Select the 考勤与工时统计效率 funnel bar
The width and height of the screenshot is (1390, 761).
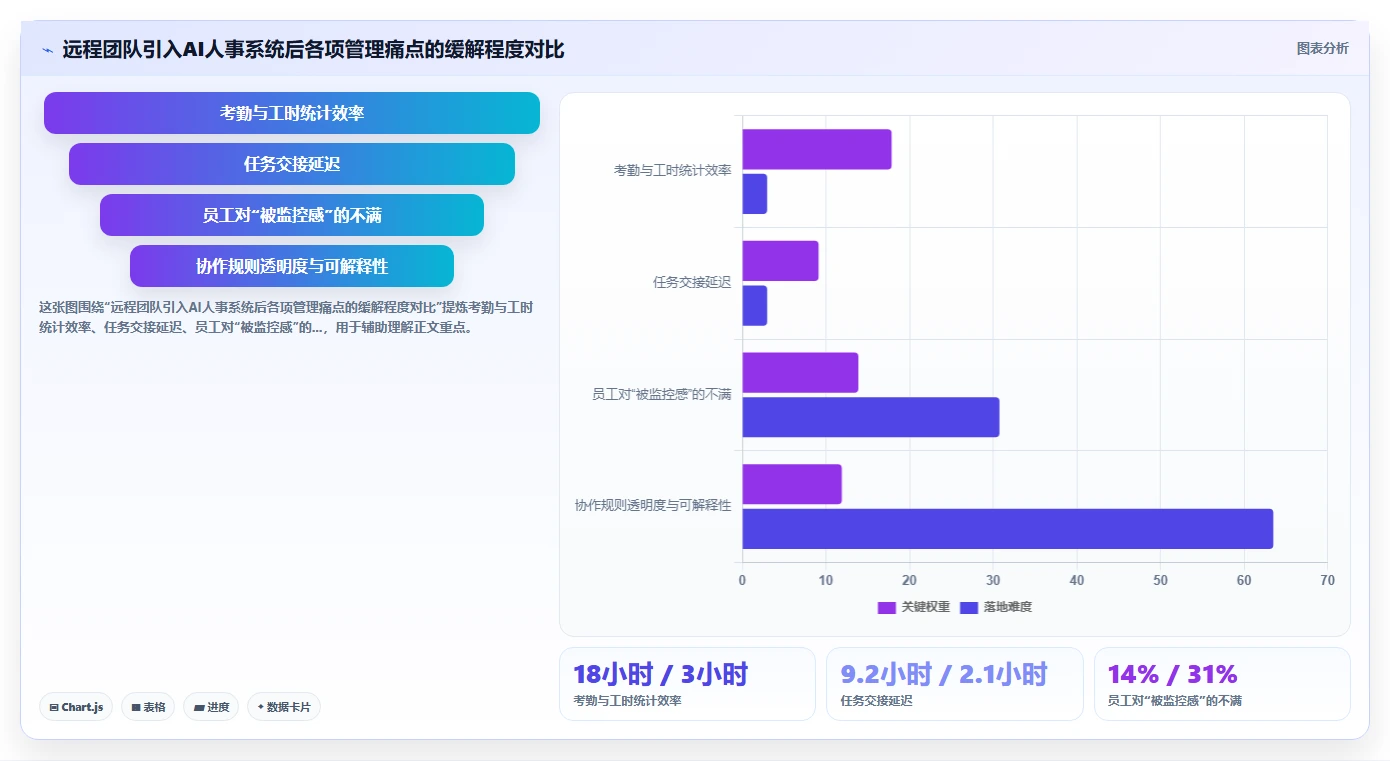point(292,113)
